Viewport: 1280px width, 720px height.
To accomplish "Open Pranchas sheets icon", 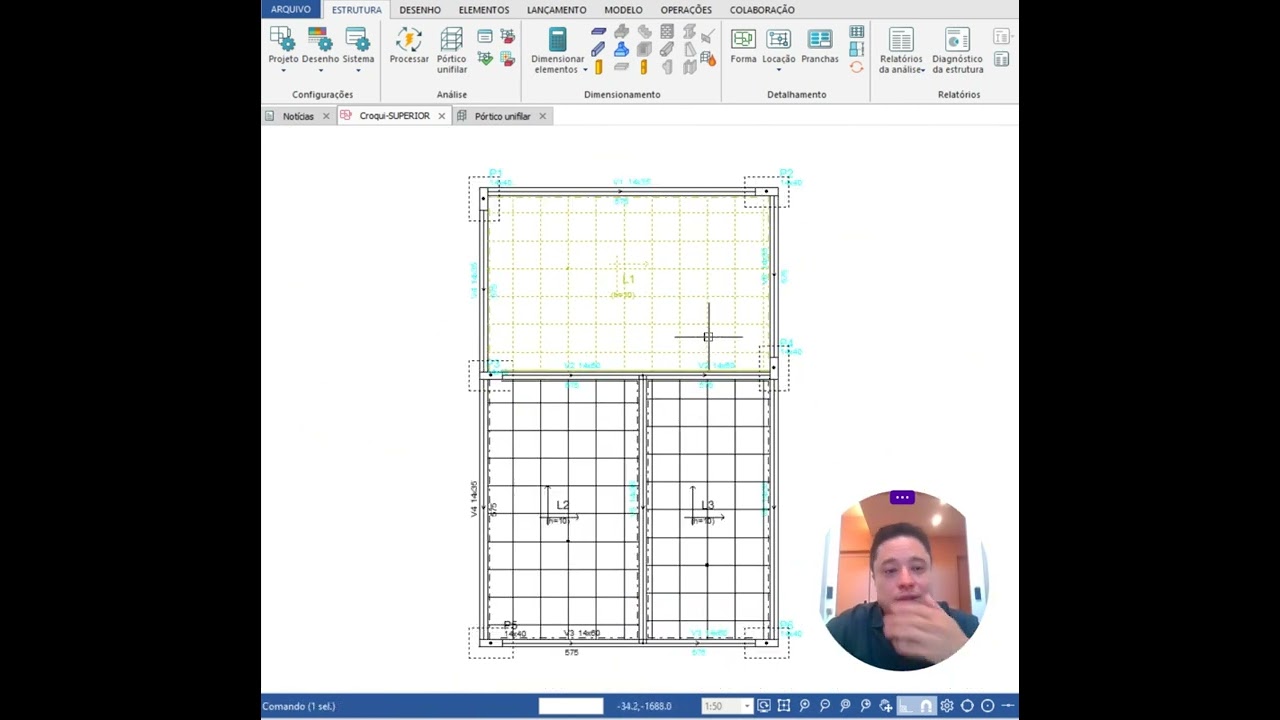I will (x=820, y=40).
